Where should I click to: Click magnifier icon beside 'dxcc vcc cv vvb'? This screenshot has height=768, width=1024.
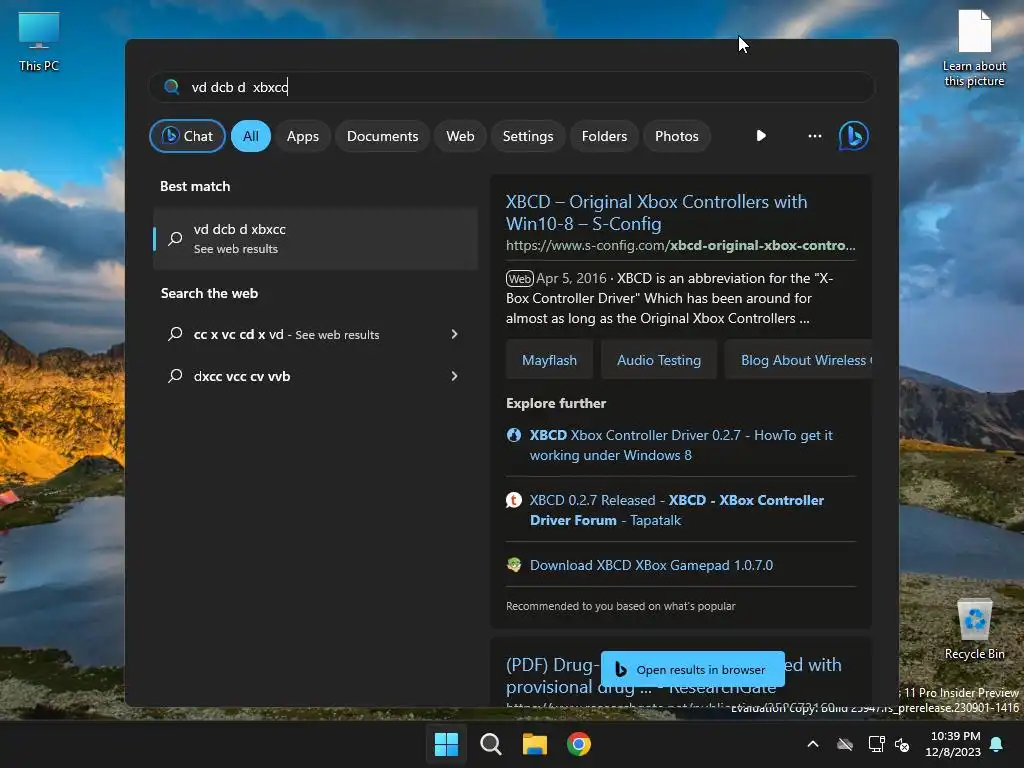click(175, 376)
